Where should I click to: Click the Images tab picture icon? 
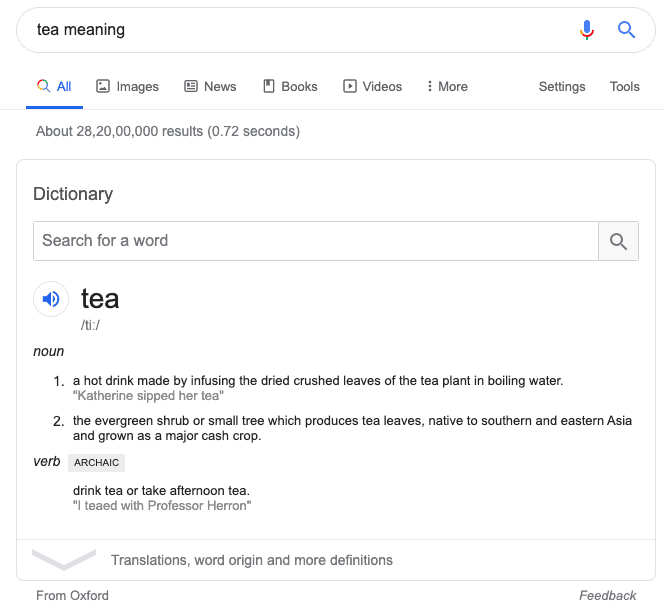click(x=103, y=86)
